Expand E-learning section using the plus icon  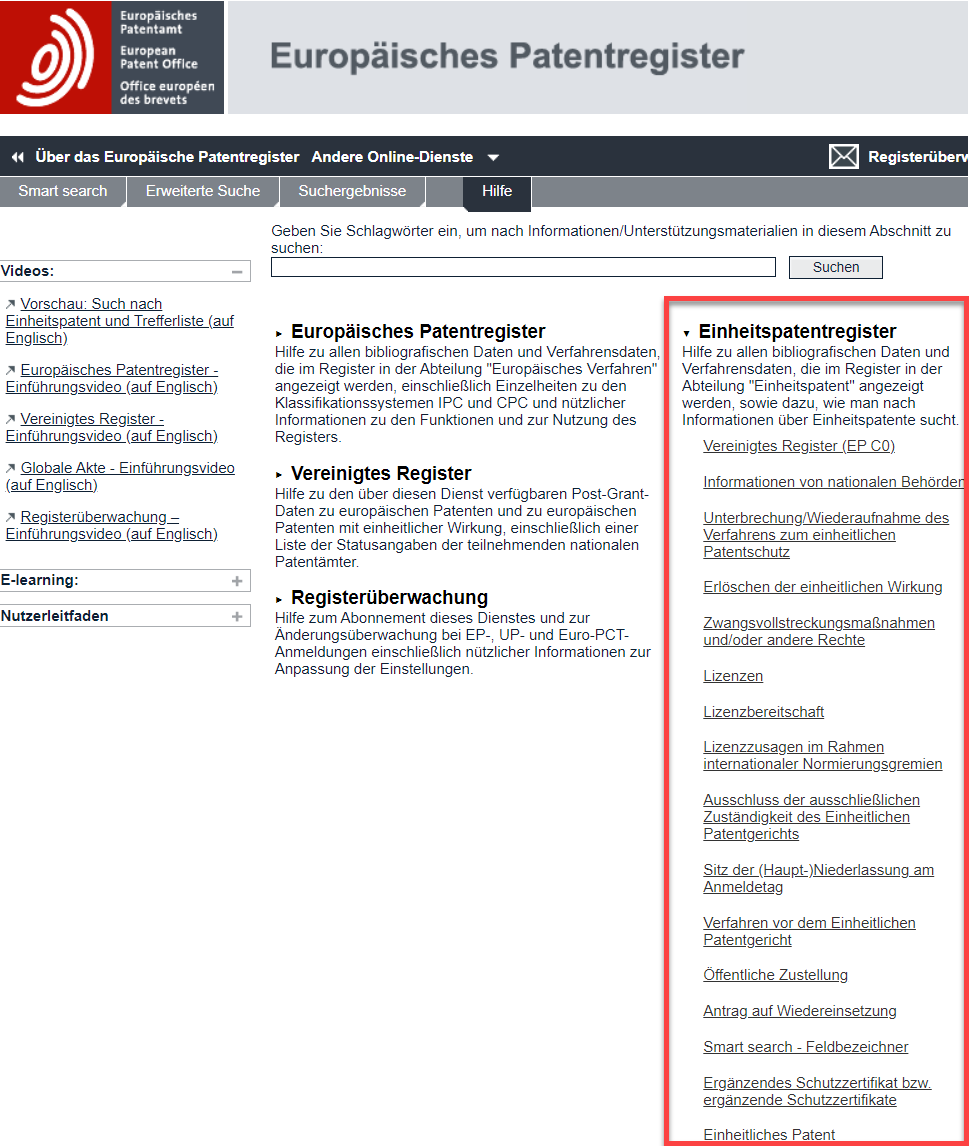point(237,581)
